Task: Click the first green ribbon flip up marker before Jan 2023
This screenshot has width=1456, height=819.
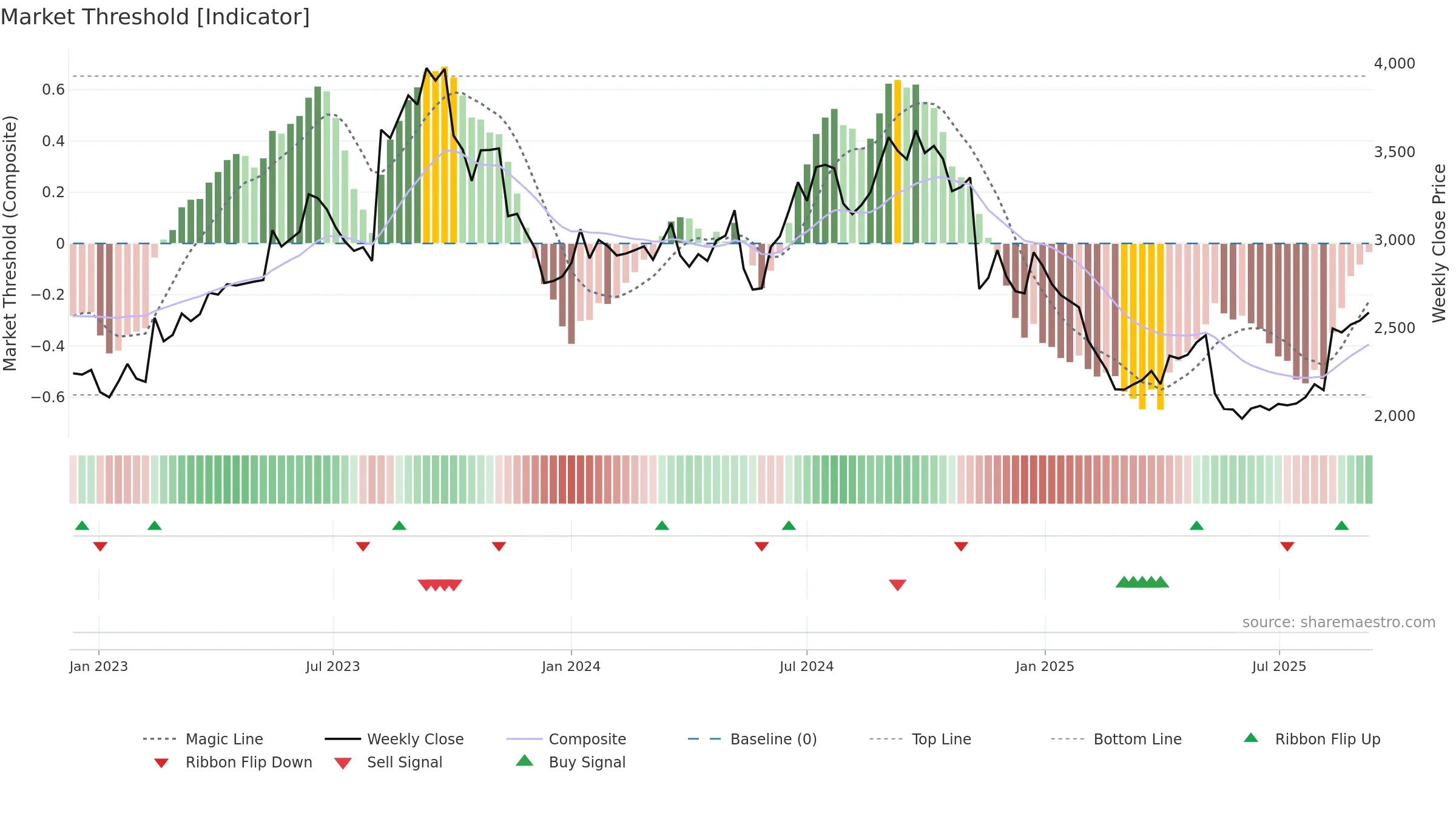Action: (x=82, y=525)
